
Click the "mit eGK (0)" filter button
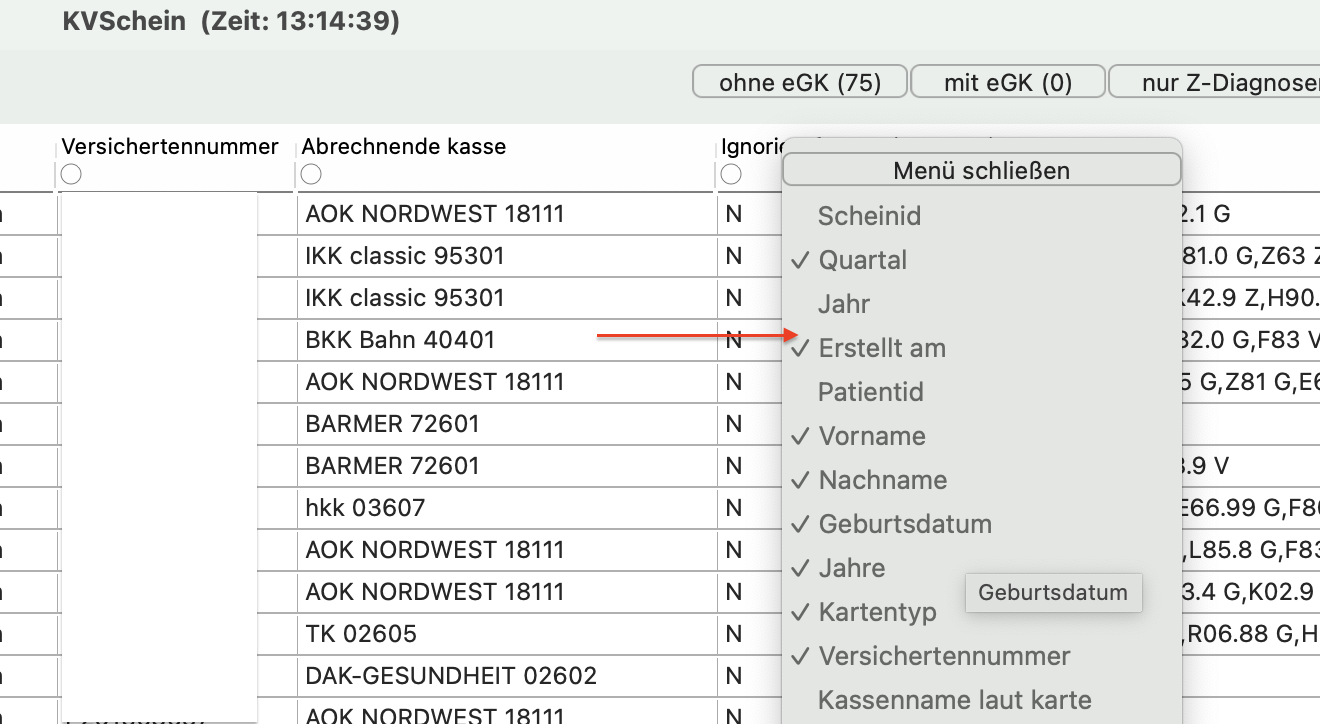click(x=1008, y=82)
